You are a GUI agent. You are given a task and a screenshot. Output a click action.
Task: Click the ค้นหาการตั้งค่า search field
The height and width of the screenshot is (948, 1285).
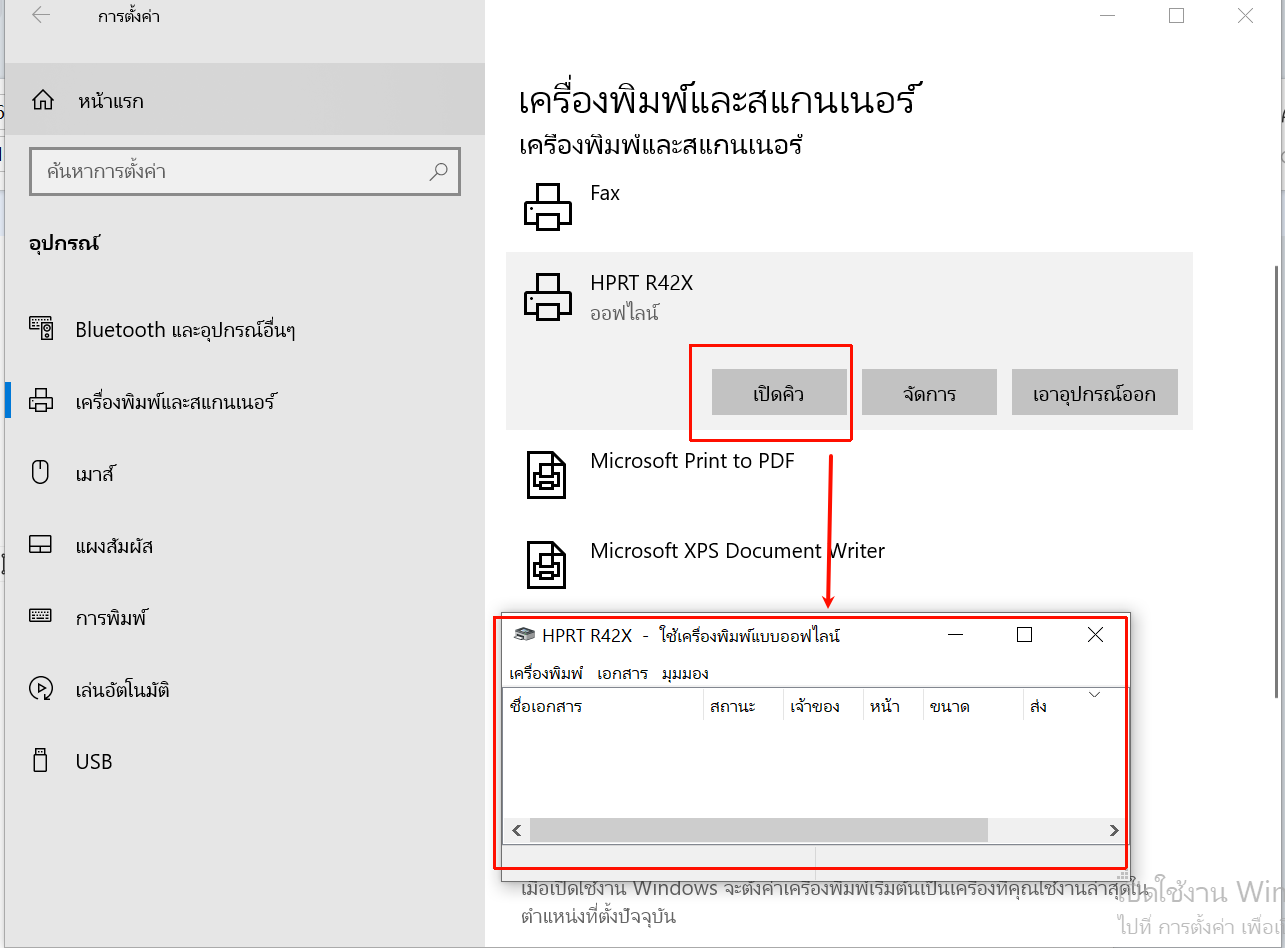230,172
